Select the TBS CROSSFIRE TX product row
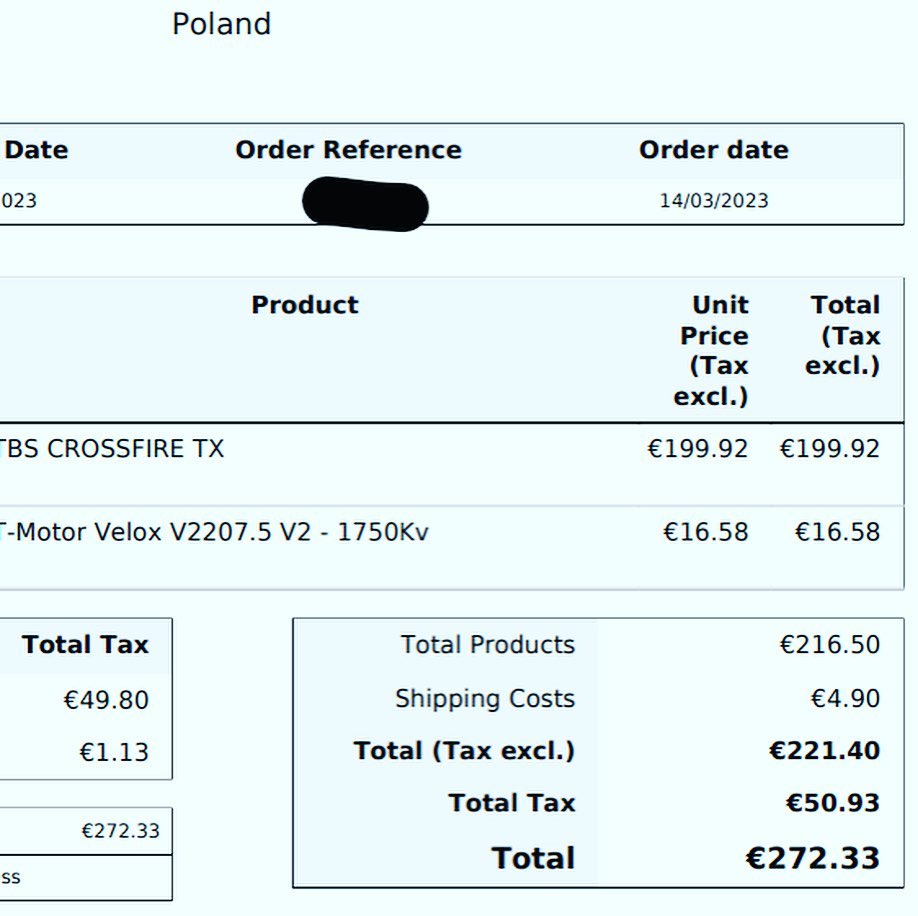Screen dimensions: 918x916 coord(452,464)
